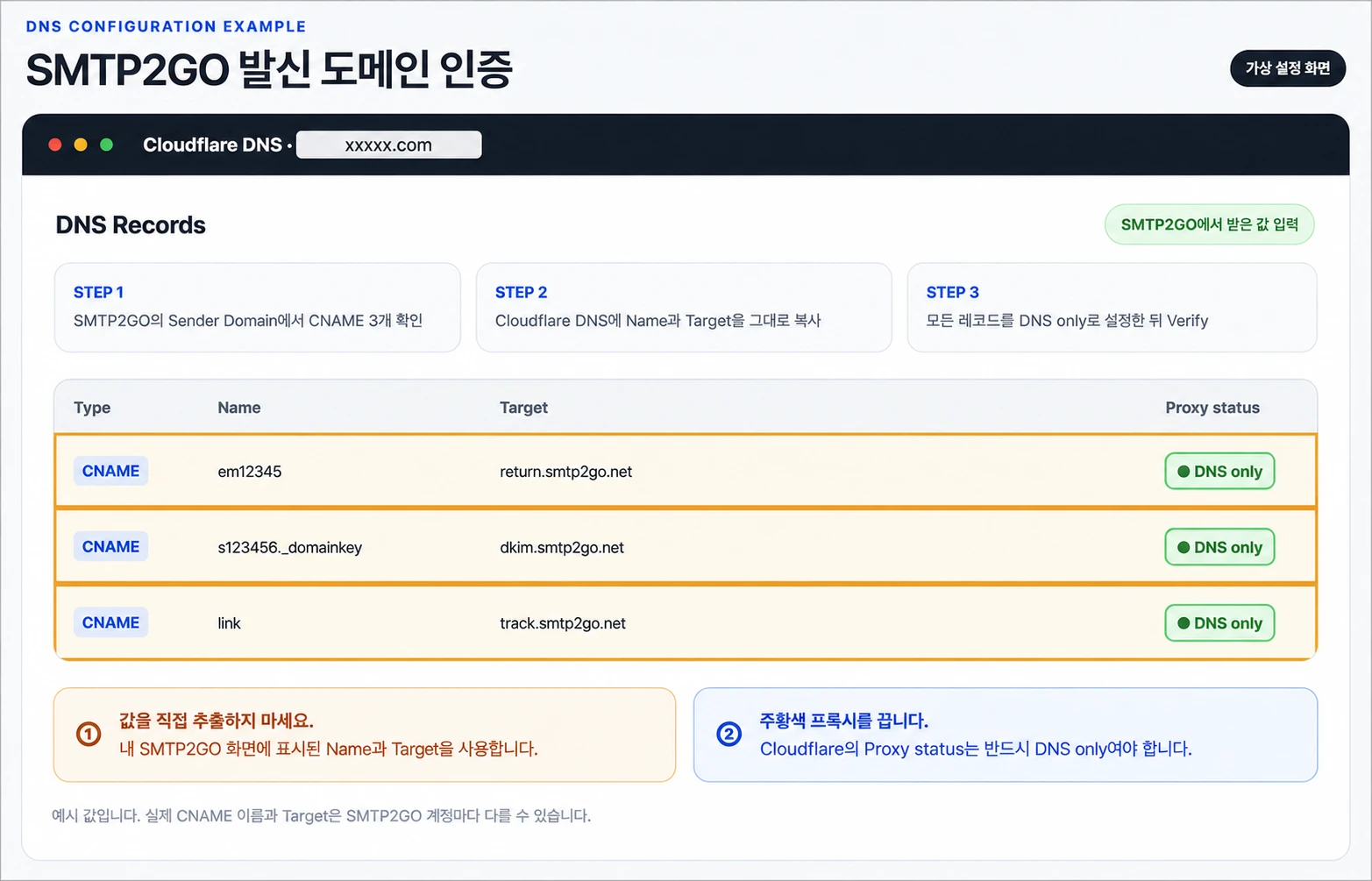Click the 값을 직접 추출하지 마세요 notice
This screenshot has width=1372, height=881.
(365, 735)
